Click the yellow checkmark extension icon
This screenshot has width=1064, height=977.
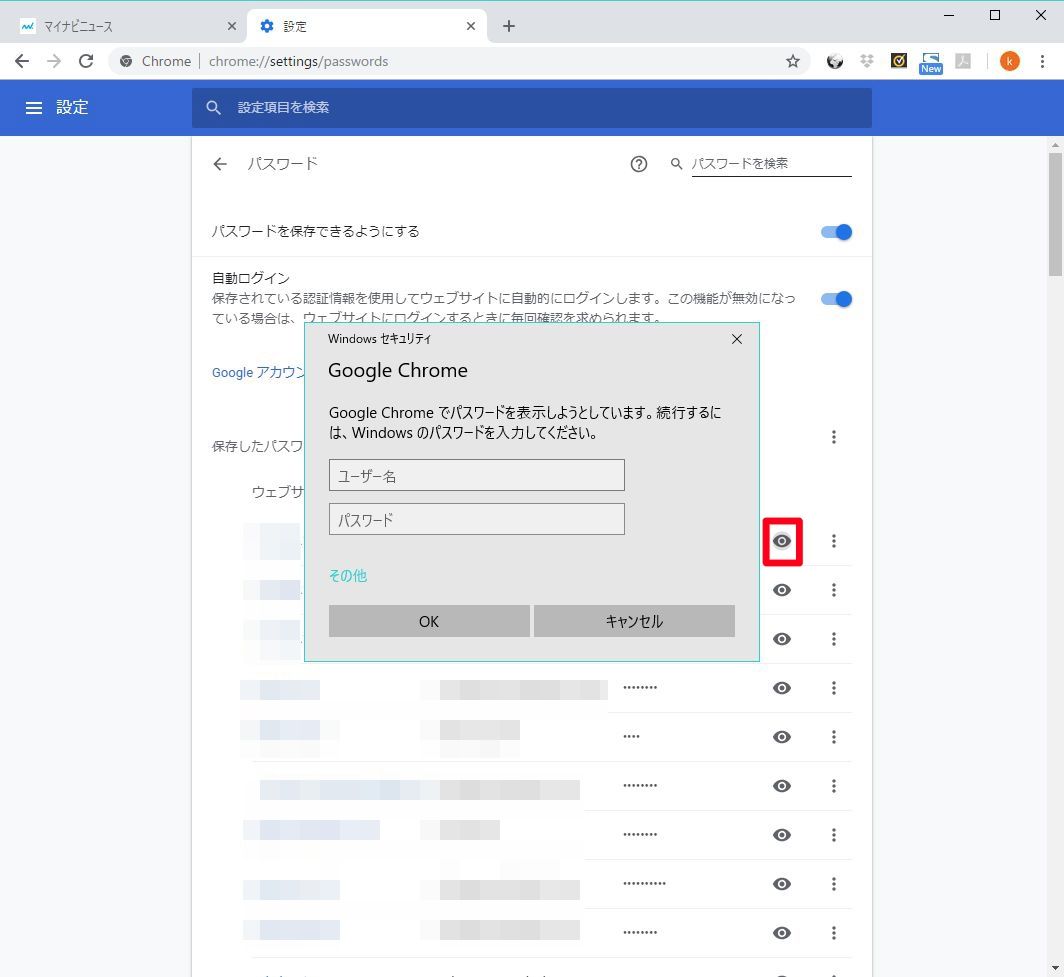point(898,61)
